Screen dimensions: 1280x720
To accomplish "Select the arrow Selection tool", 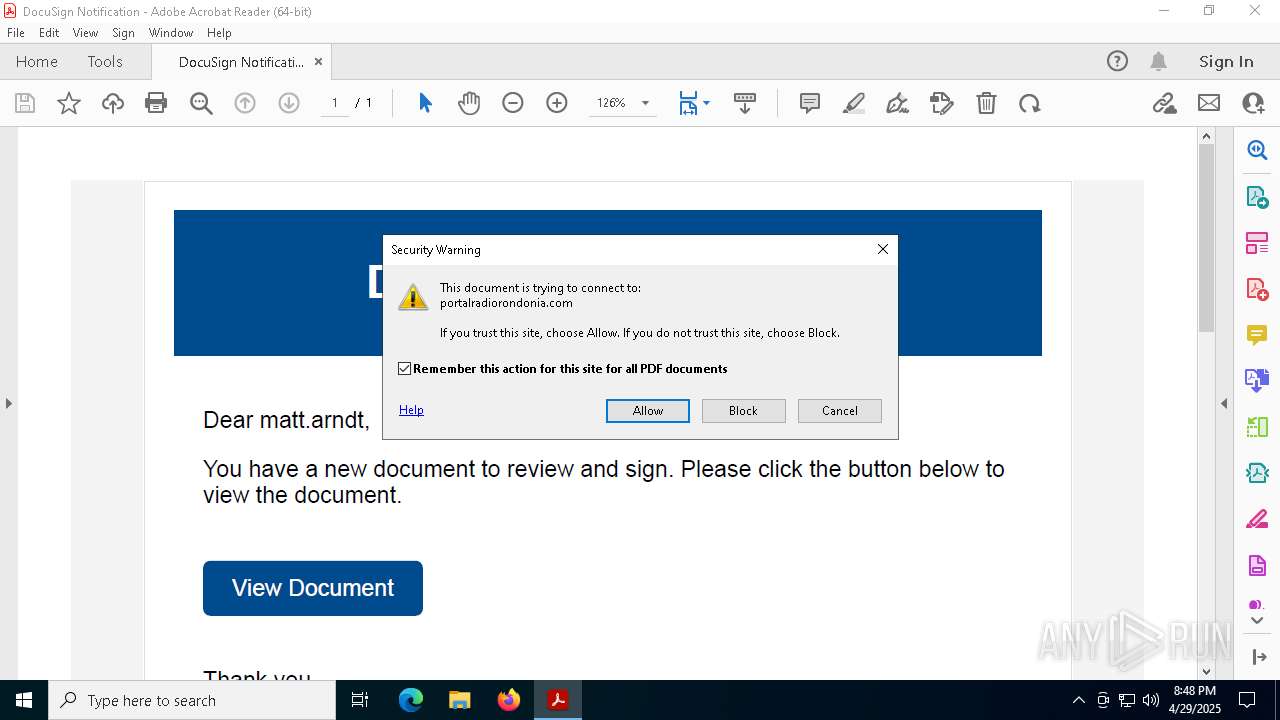I will tap(425, 103).
